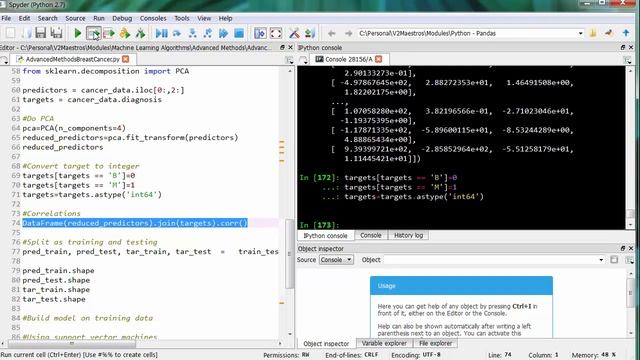
Task: Open Object inspector options menu button
Action: (x=629, y=260)
